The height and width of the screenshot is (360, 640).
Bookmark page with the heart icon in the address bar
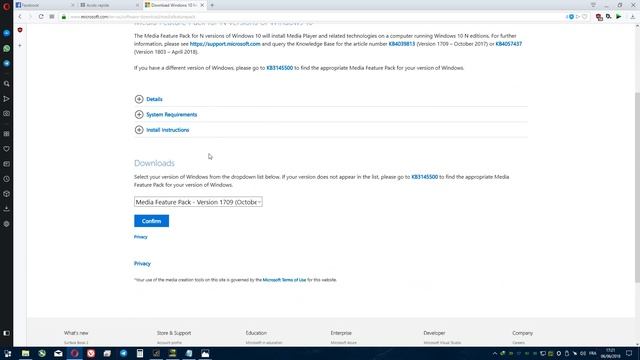click(584, 17)
